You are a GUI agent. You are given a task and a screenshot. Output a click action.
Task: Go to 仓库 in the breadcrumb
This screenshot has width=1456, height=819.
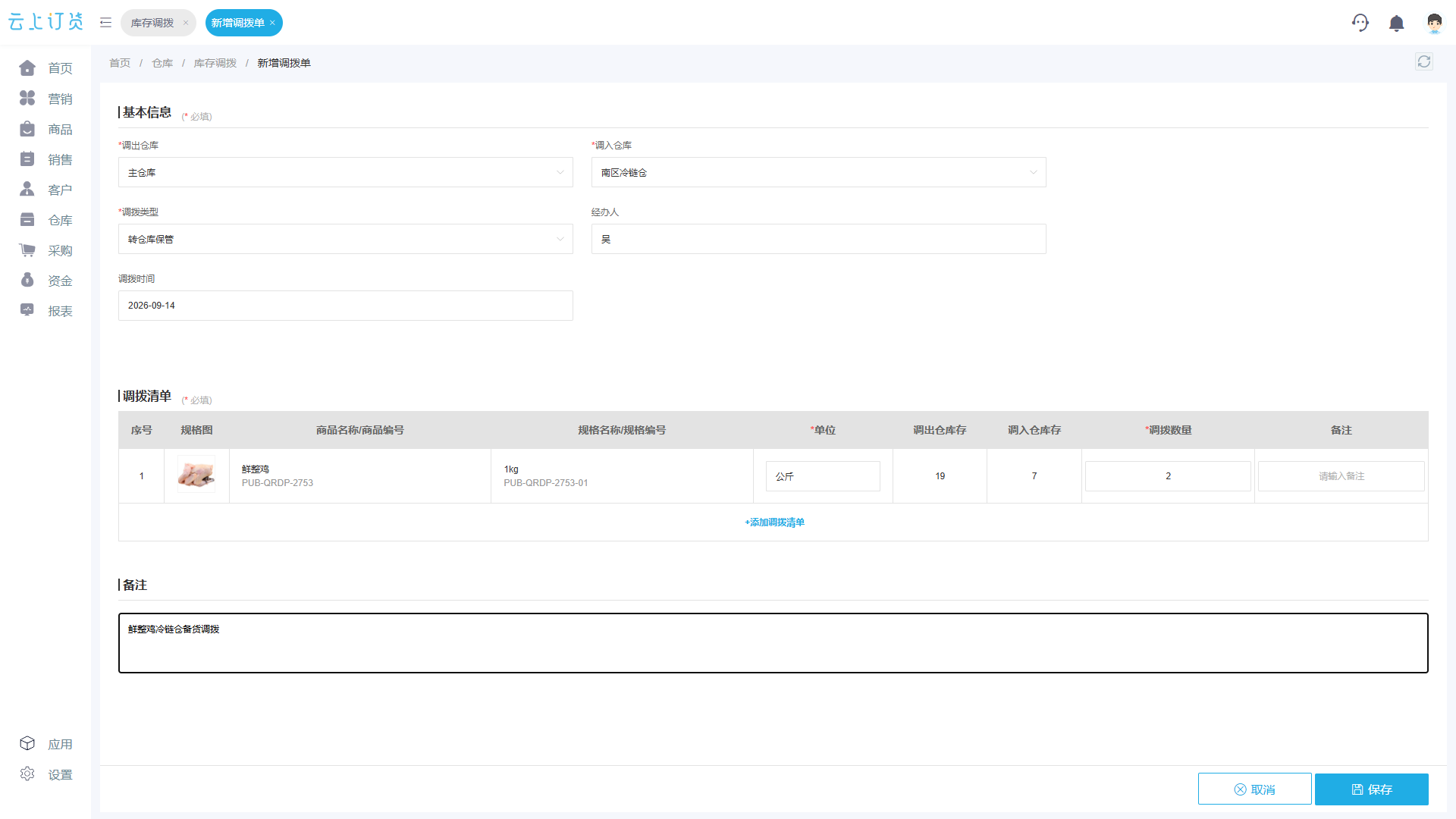[162, 63]
